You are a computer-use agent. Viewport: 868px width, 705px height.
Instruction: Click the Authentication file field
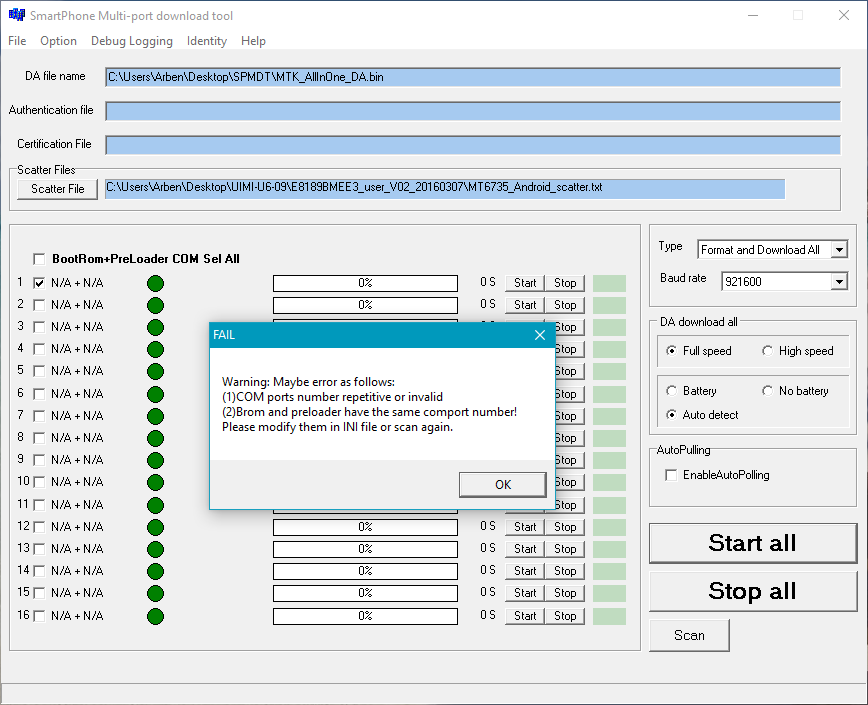(473, 111)
